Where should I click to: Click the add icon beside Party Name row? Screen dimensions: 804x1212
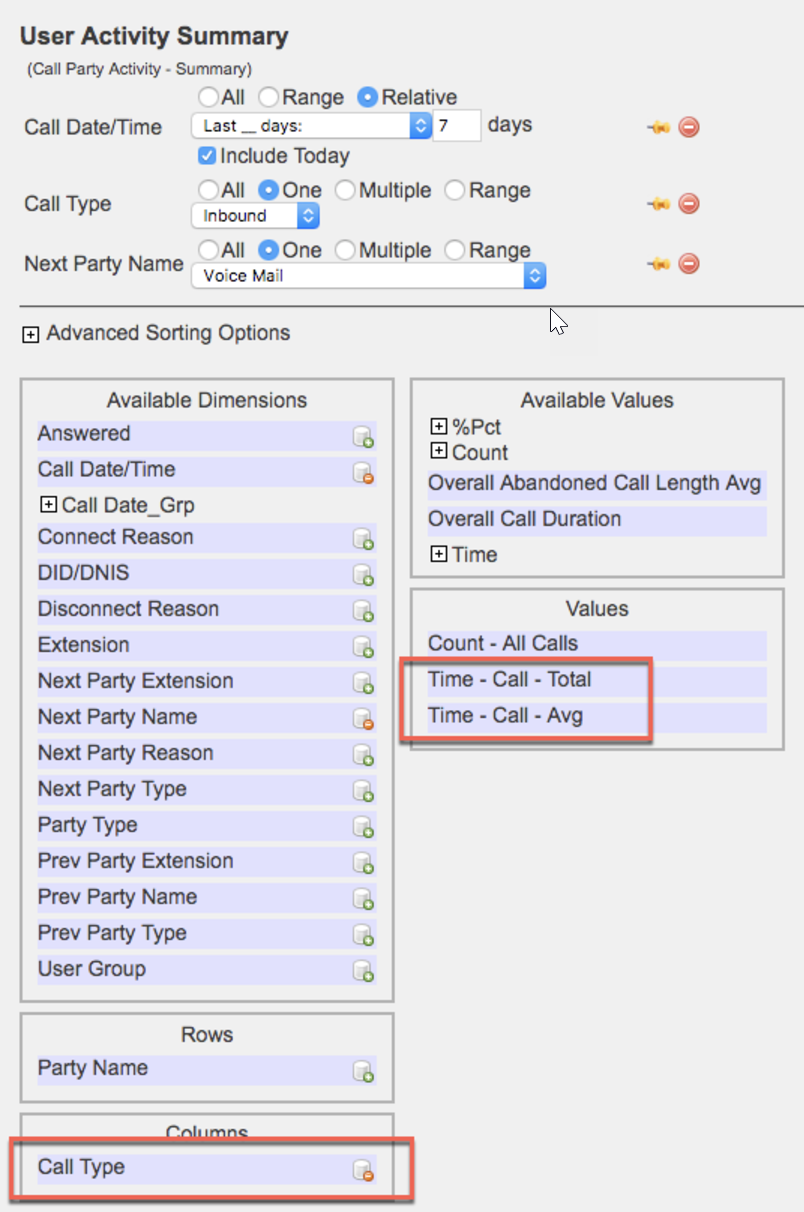click(363, 1071)
